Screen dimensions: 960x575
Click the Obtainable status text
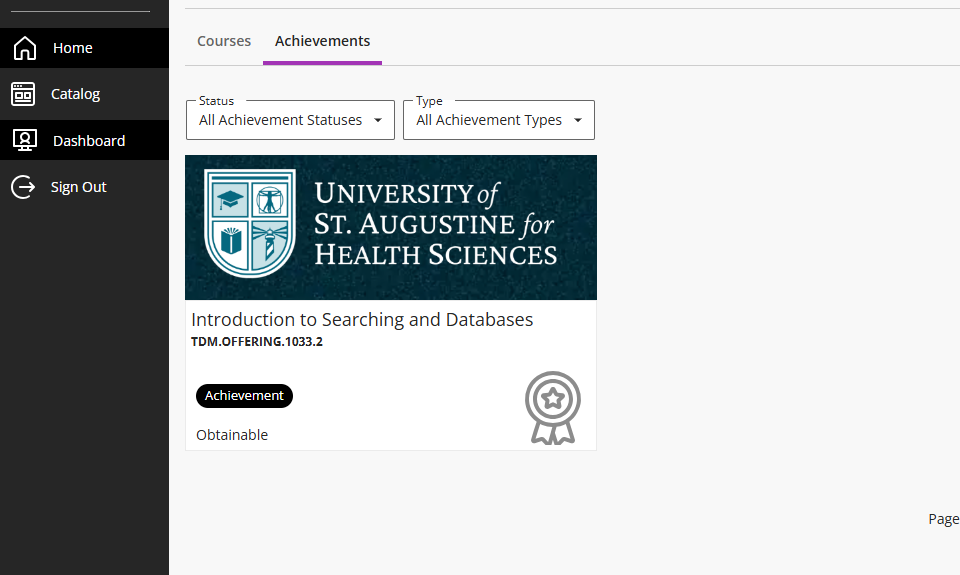click(x=232, y=435)
